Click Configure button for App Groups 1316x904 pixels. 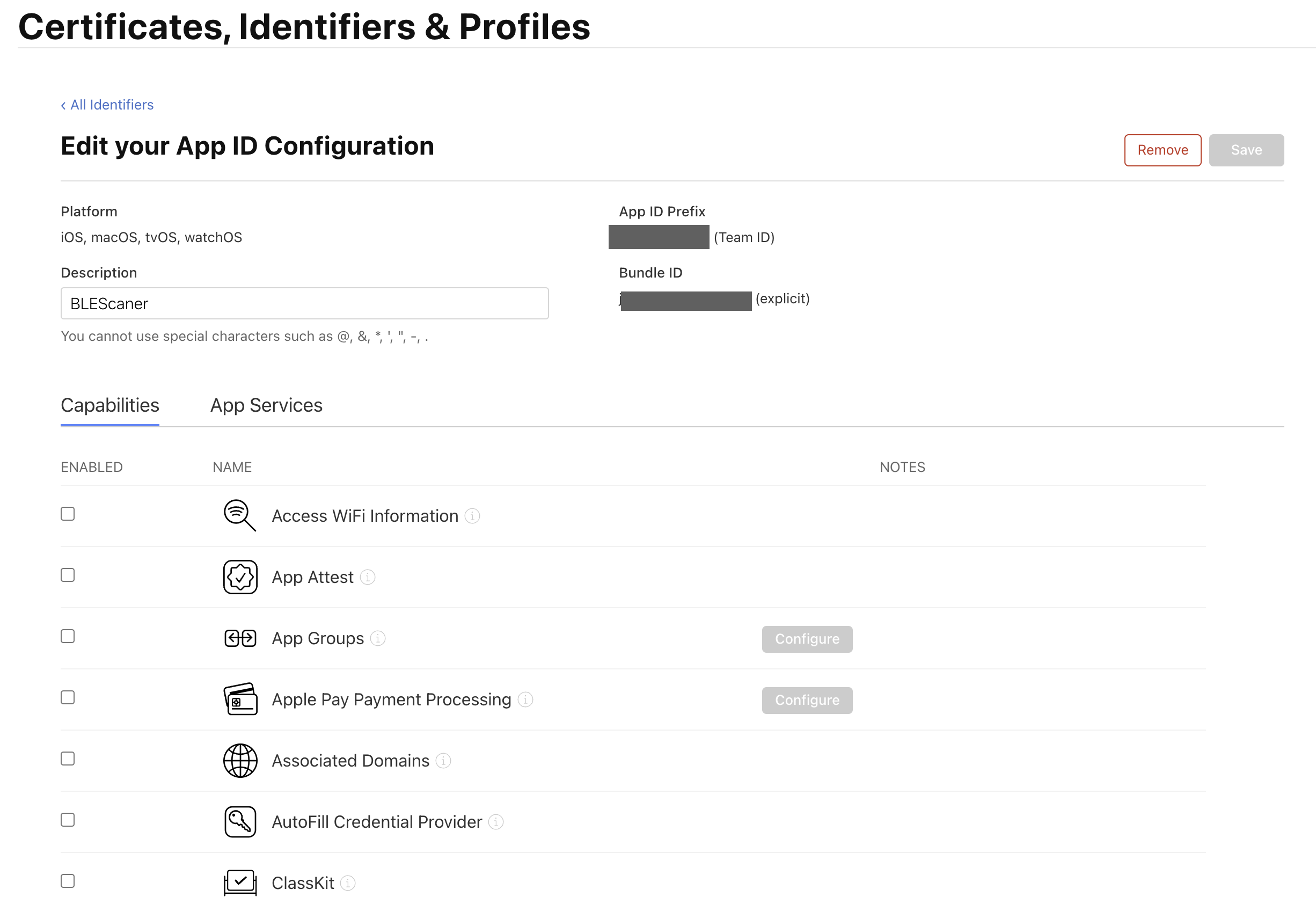click(x=806, y=639)
